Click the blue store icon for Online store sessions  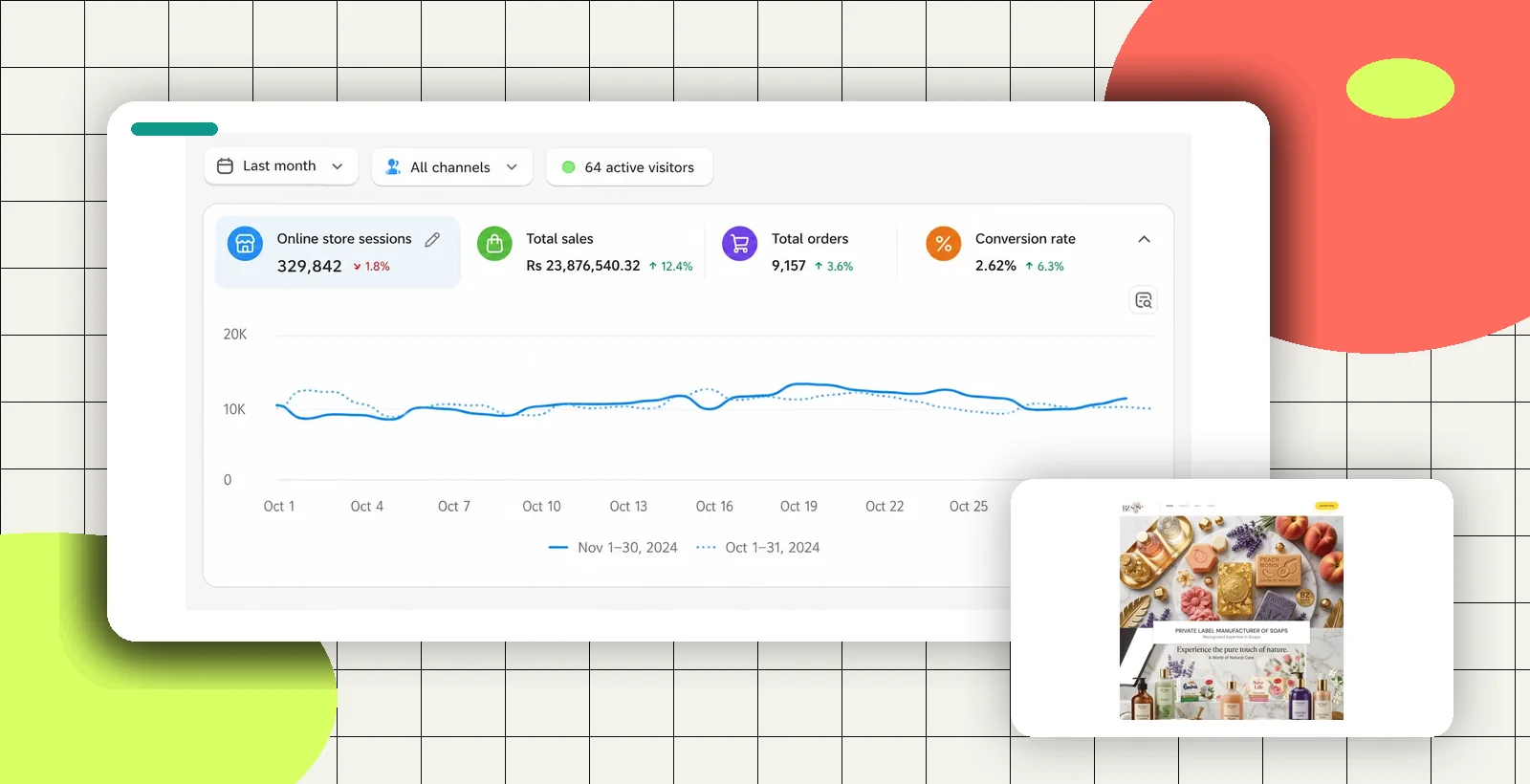point(245,243)
